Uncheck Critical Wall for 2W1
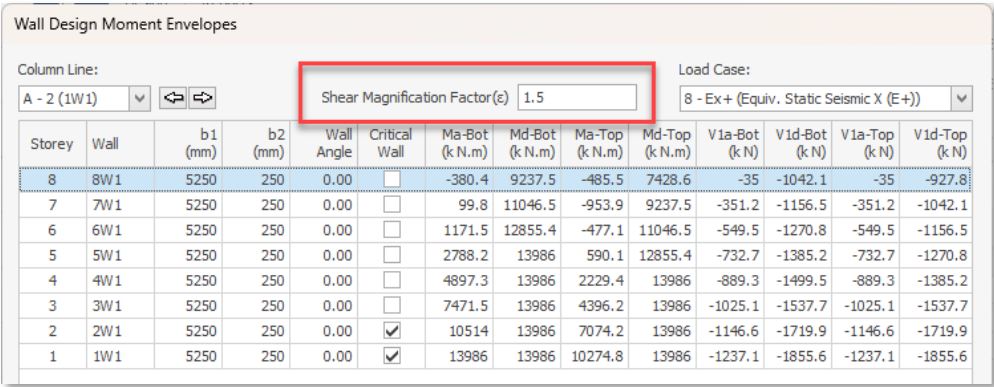The height and width of the screenshot is (387, 994). [x=392, y=331]
